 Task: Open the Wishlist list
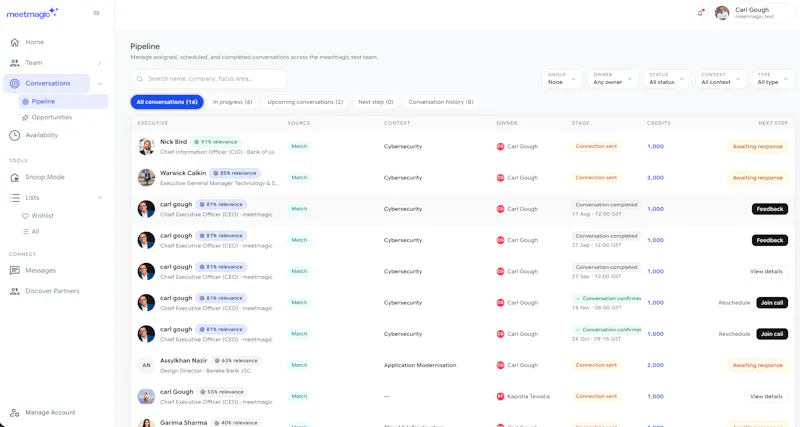(x=42, y=216)
